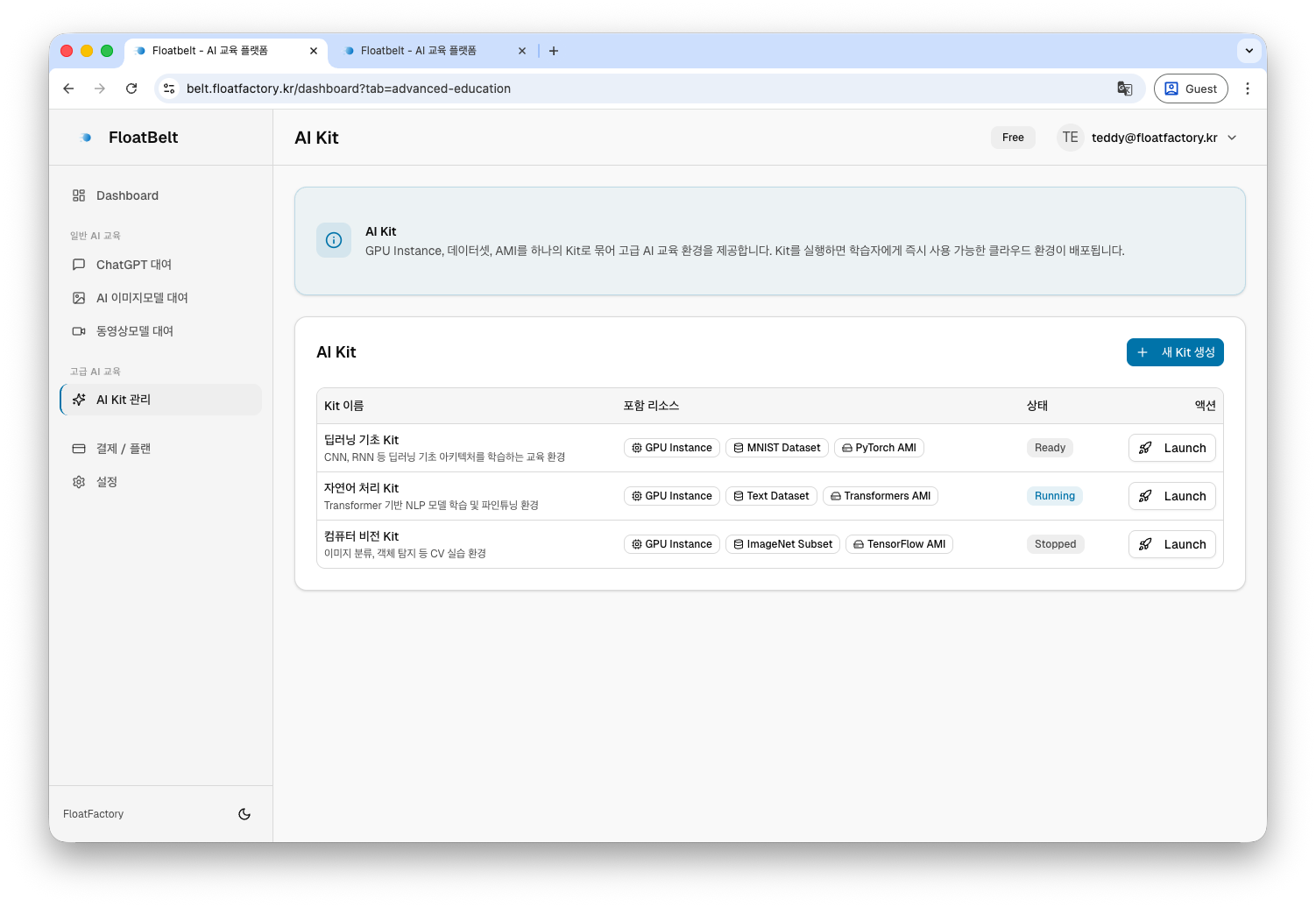Reload the page with refresh icon
Image resolution: width=1316 pixels, height=907 pixels.
pos(131,89)
